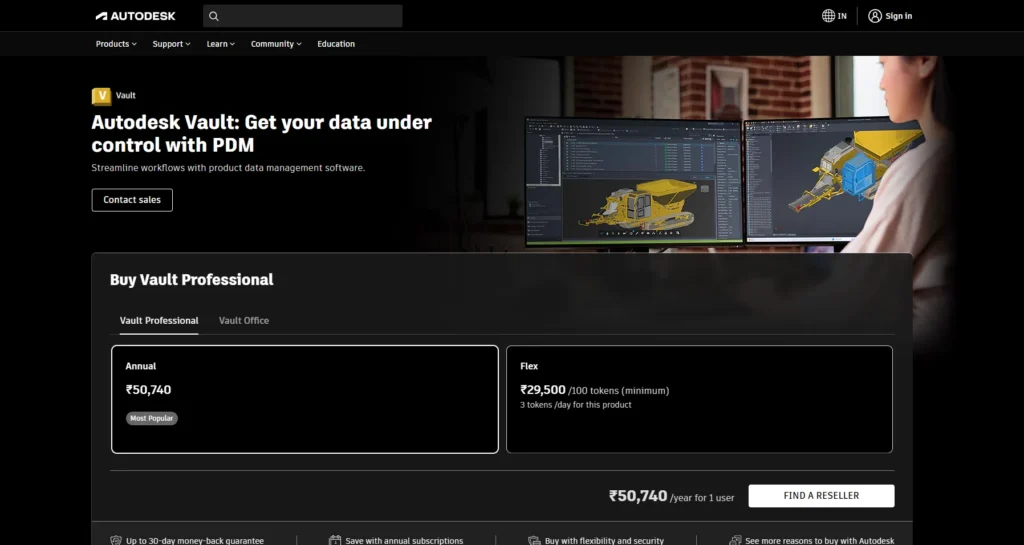Click See more reasons to buy with Autodesk
Screen dimensions: 1024x545
click(820, 540)
